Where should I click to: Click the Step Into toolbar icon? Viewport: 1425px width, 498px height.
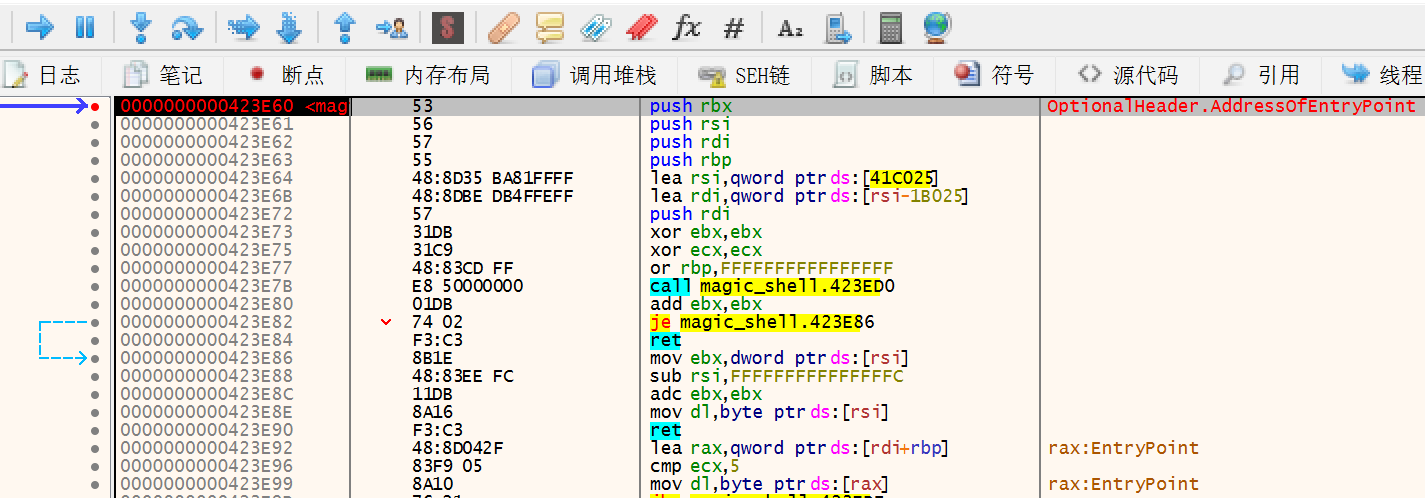(141, 27)
